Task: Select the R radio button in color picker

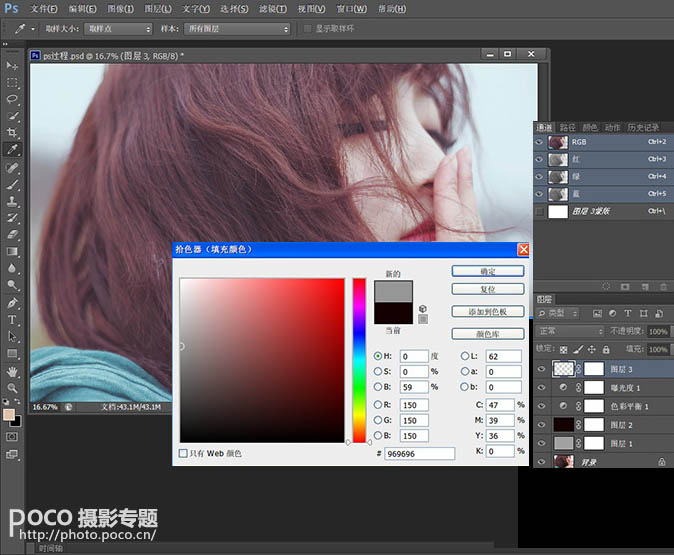Action: 377,406
